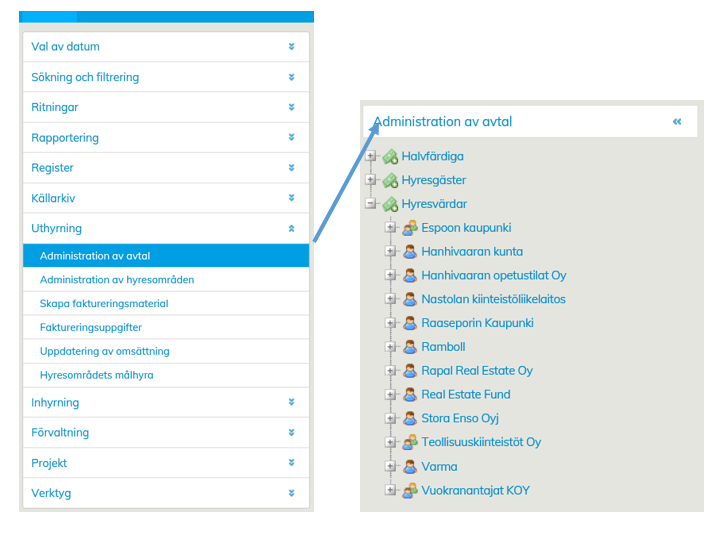
Task: Open Hyresområdets målhyra menu entry
Action: 96,375
